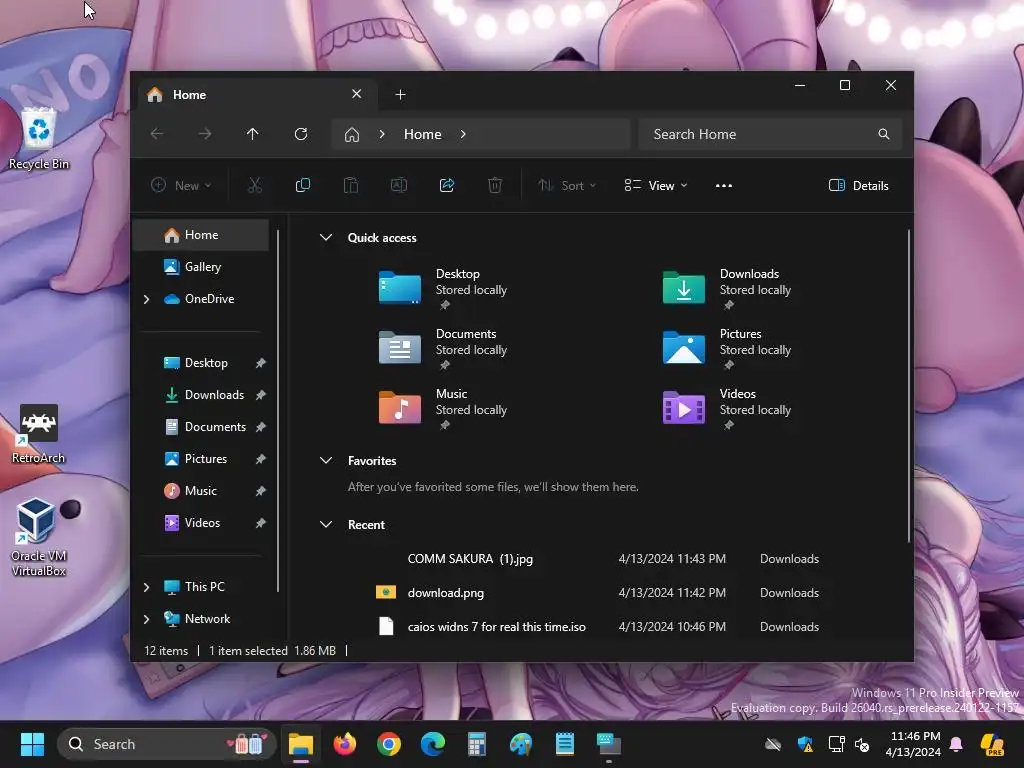Select the RetroArch desktop shortcut
Screen dimensions: 1024x768
[39, 434]
